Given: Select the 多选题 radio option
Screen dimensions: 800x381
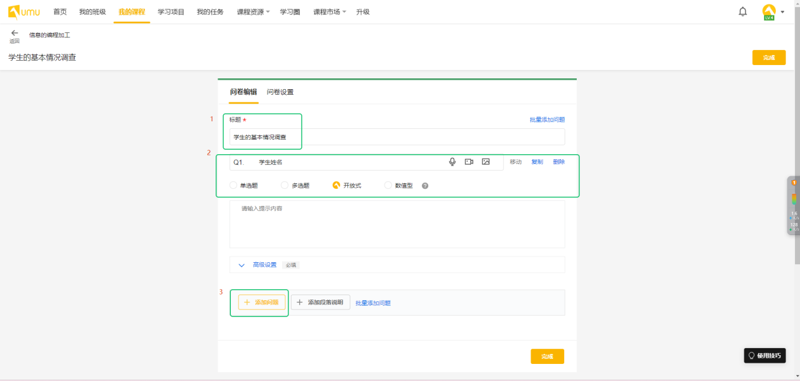Looking at the screenshot, I should click(x=295, y=186).
